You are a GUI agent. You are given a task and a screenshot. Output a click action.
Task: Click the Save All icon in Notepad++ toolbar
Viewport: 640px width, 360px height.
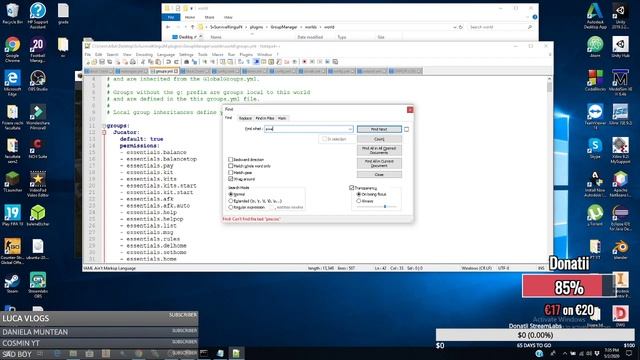pyautogui.click(x=109, y=62)
